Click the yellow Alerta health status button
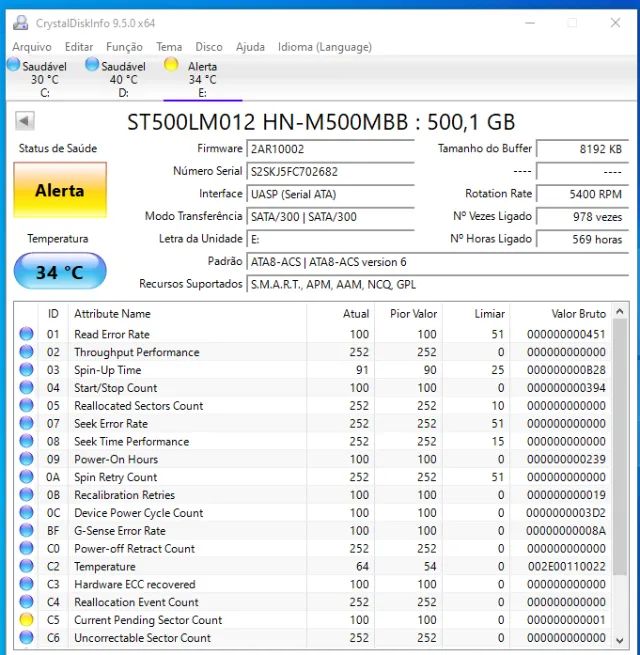 (60, 190)
